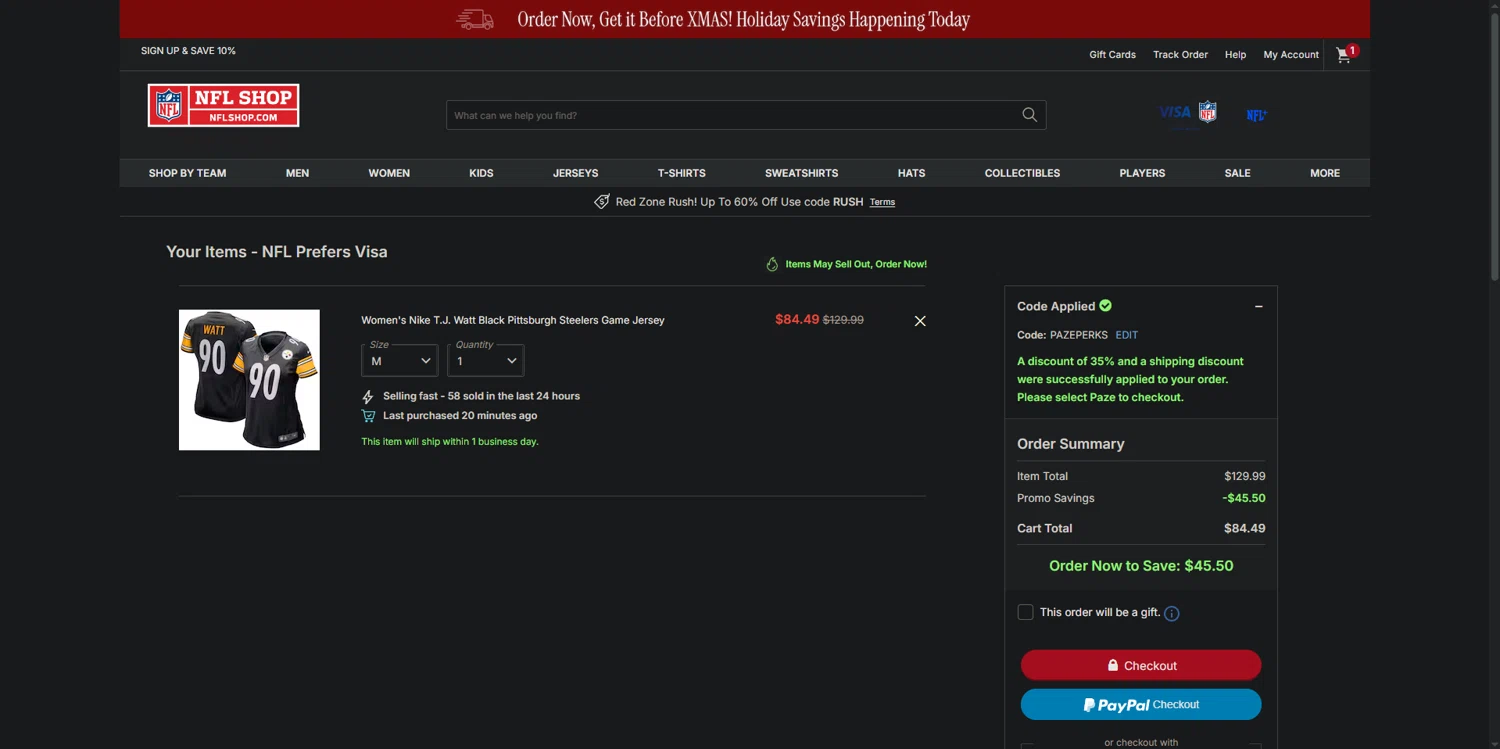This screenshot has height=749, width=1500.
Task: Open the KIDS menu
Action: (482, 173)
